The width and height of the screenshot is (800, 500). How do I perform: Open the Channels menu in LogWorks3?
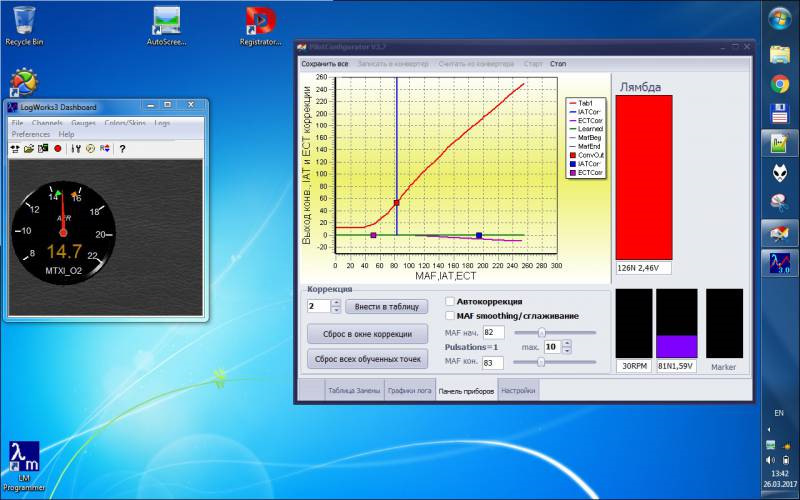pos(47,123)
